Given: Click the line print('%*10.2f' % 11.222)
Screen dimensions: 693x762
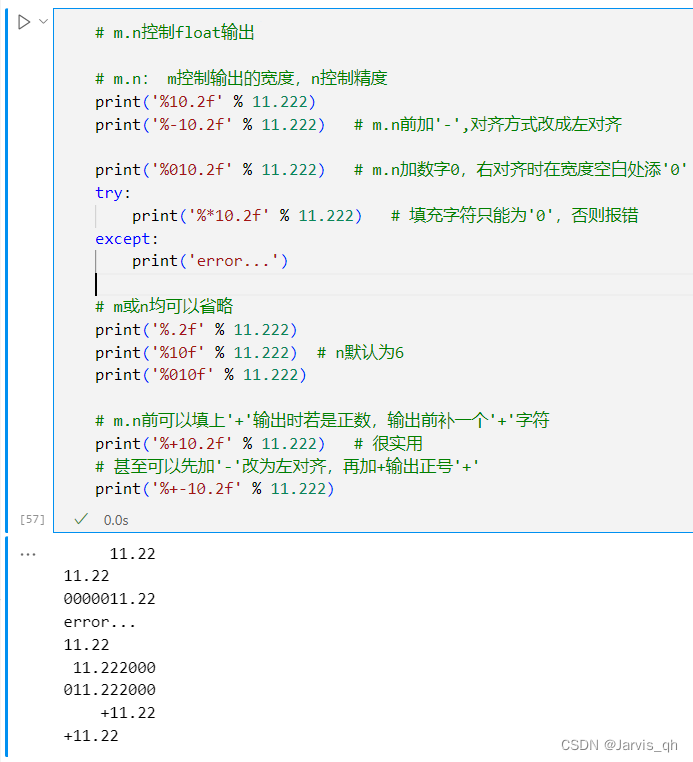Looking at the screenshot, I should click(247, 215).
